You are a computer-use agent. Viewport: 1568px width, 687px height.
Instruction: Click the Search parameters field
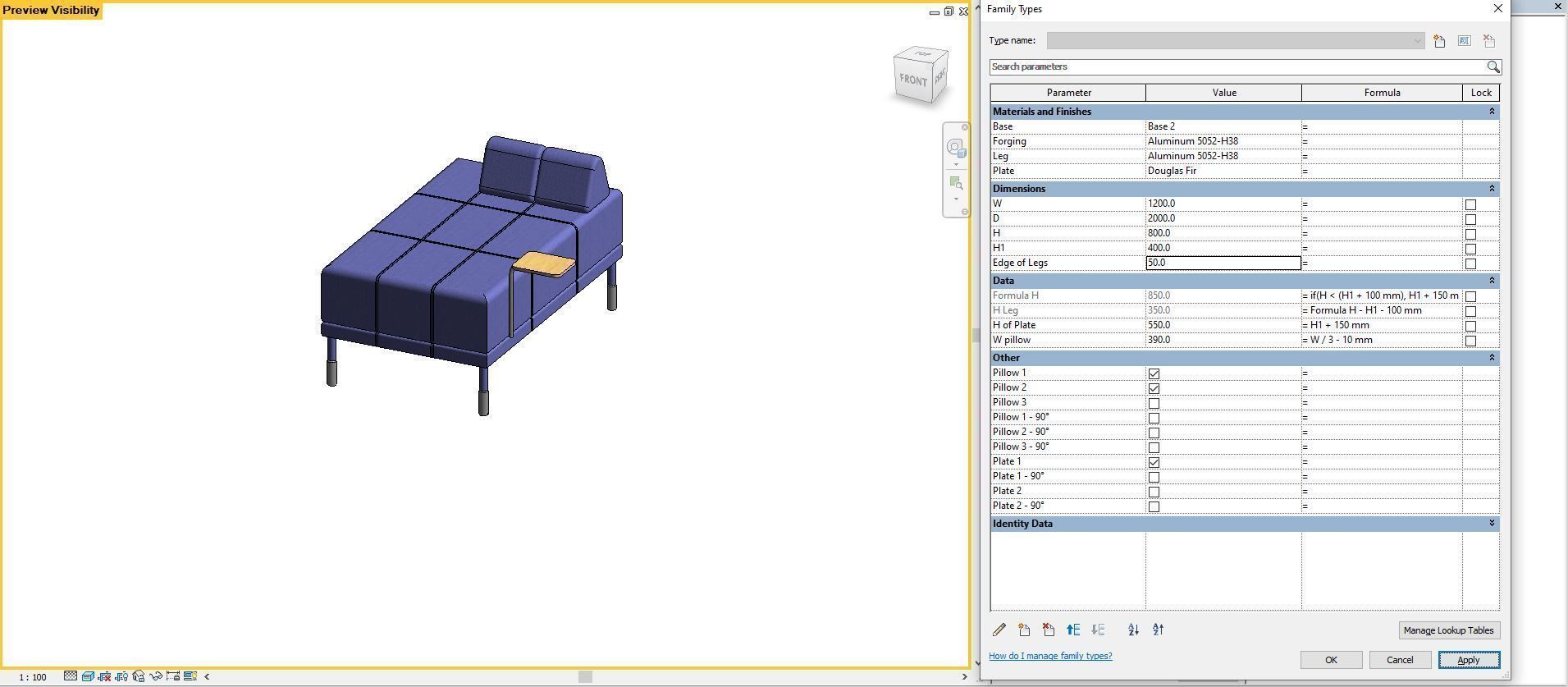tap(1237, 66)
